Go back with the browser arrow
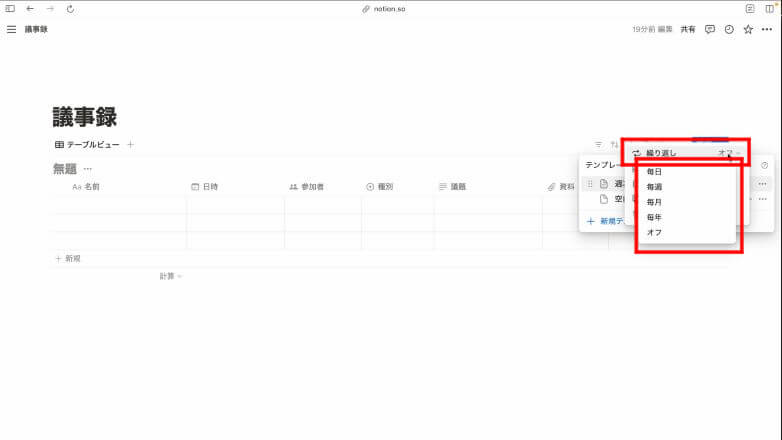The image size is (782, 440). (x=30, y=8)
